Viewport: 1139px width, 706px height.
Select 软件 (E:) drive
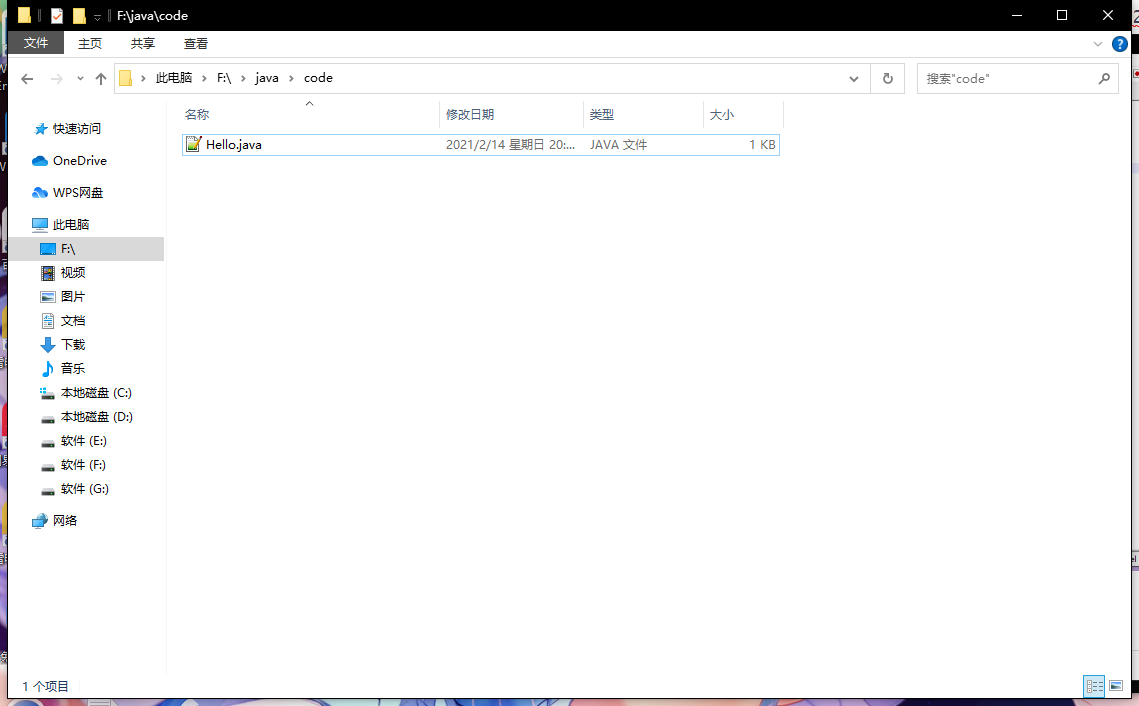(x=84, y=440)
